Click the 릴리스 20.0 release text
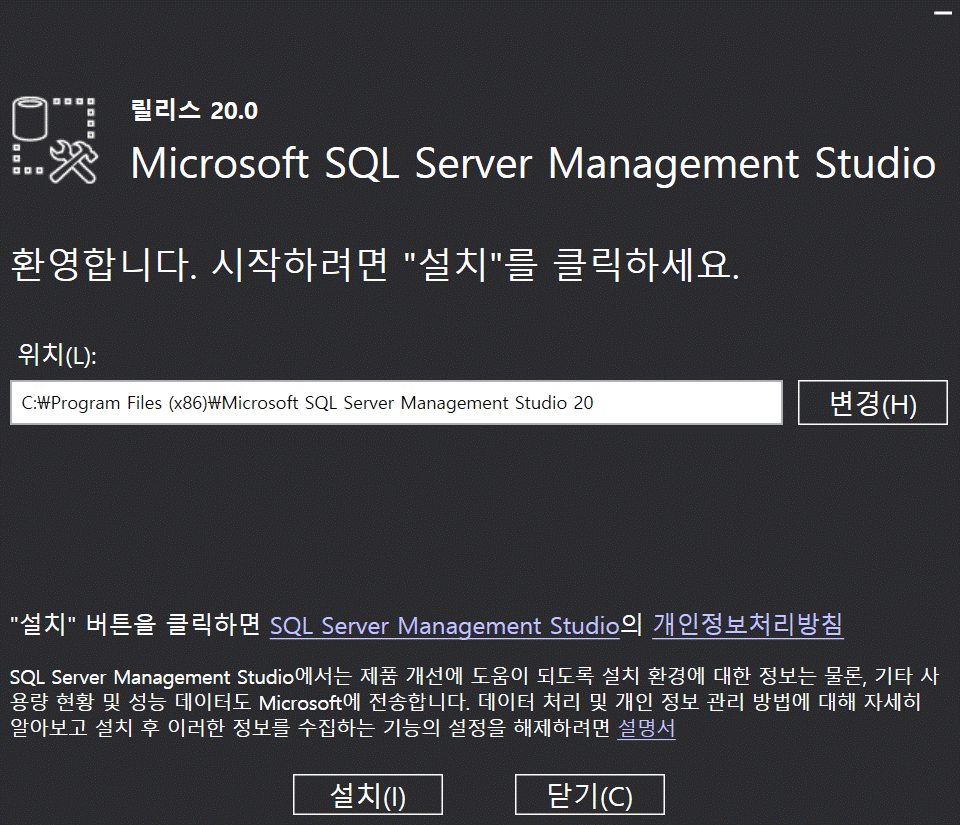960x825 pixels. point(194,111)
